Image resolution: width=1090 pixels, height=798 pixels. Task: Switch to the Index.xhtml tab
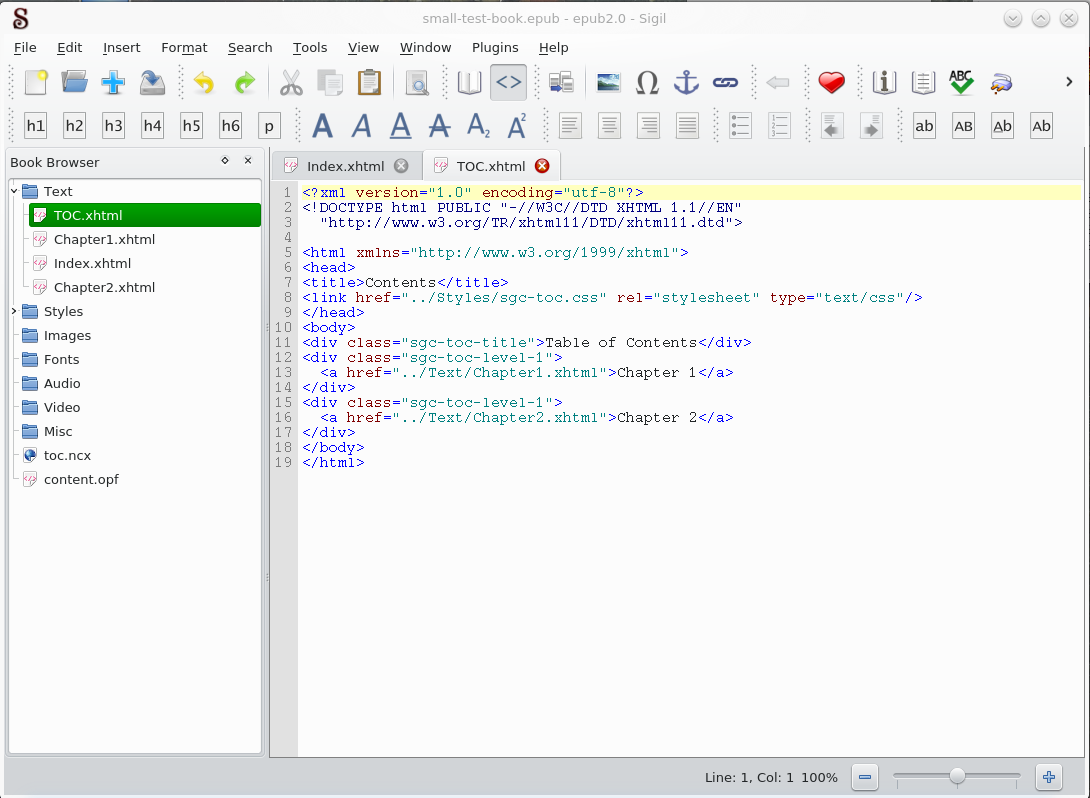pyautogui.click(x=345, y=166)
